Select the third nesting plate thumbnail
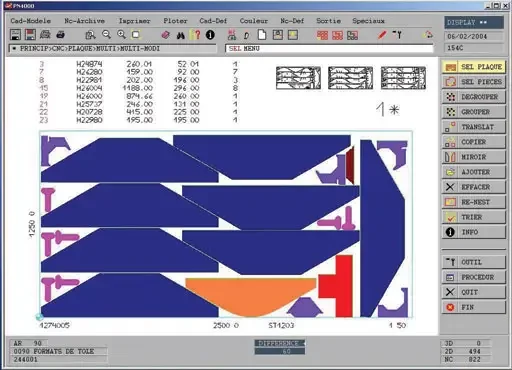The height and width of the screenshot is (370, 512). (x=403, y=78)
